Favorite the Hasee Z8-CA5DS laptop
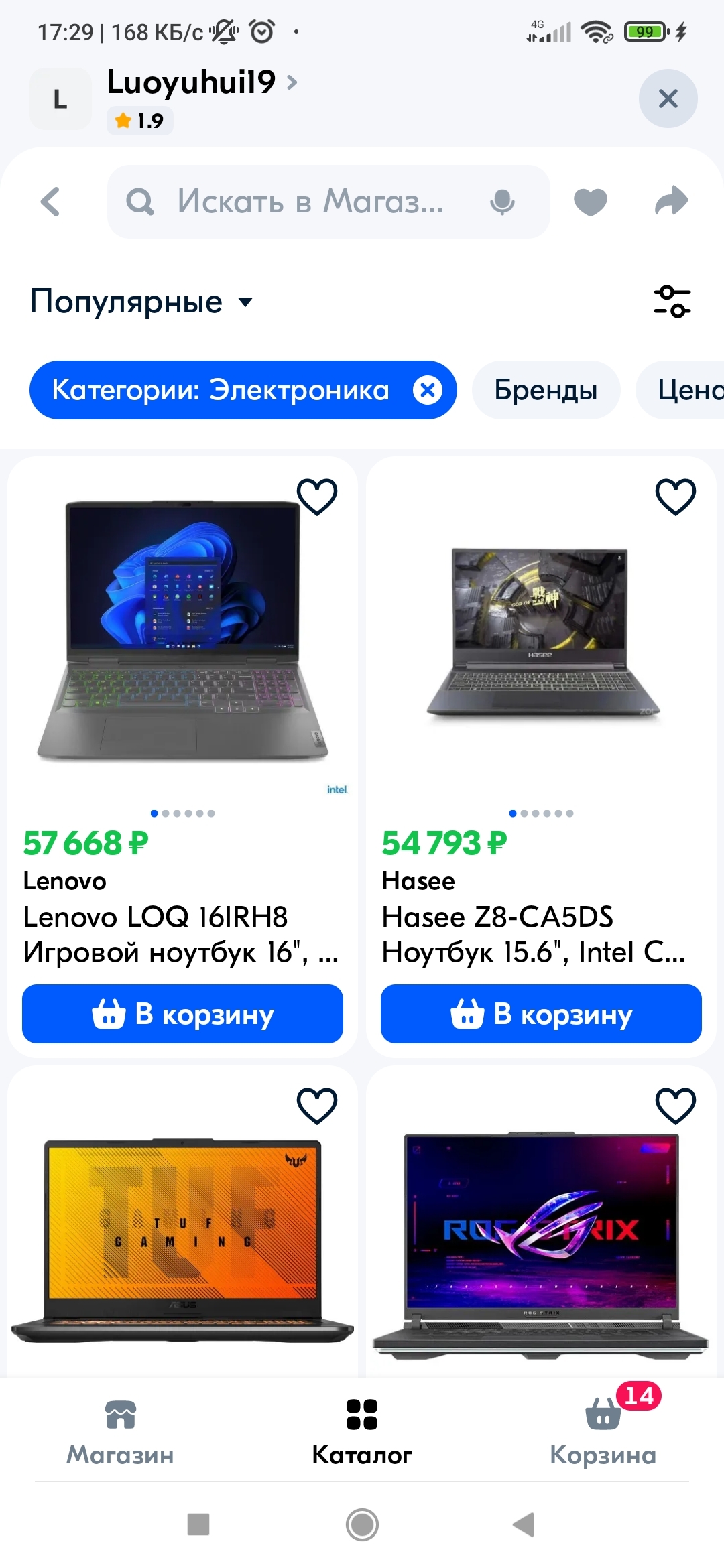 676,497
